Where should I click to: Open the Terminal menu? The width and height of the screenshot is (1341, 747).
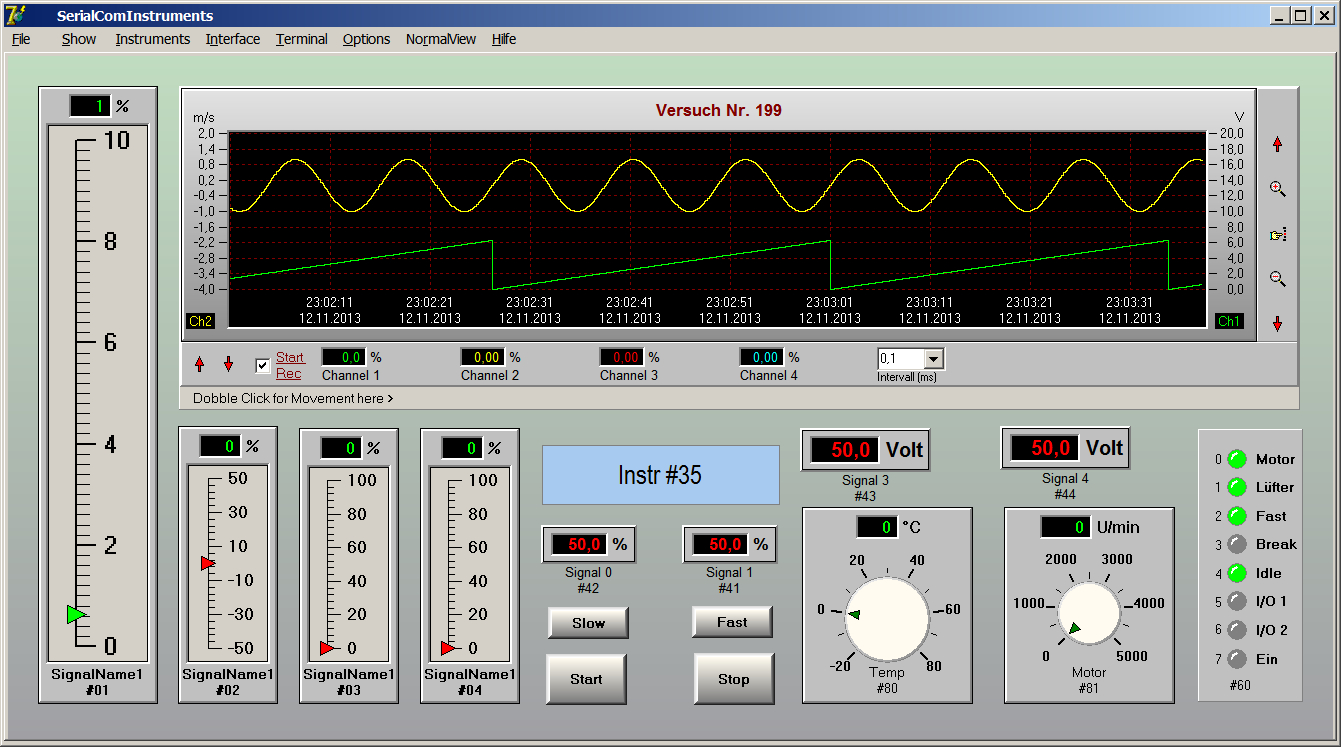[302, 39]
